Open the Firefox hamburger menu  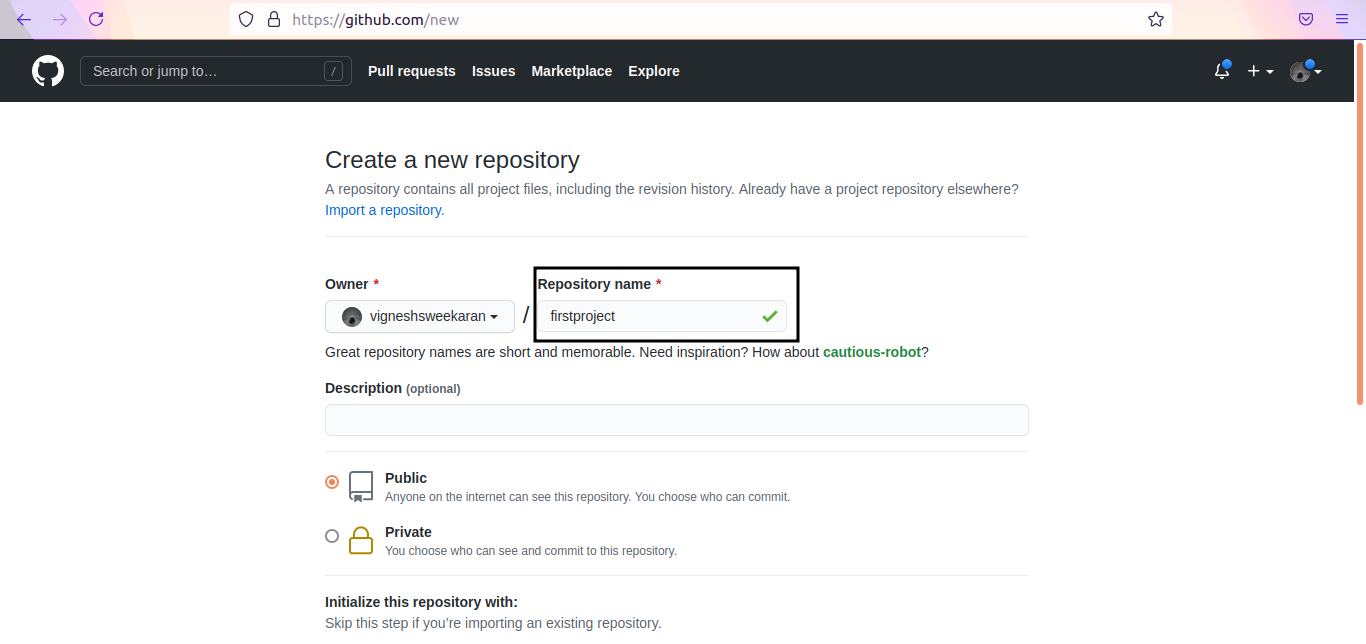[x=1342, y=19]
